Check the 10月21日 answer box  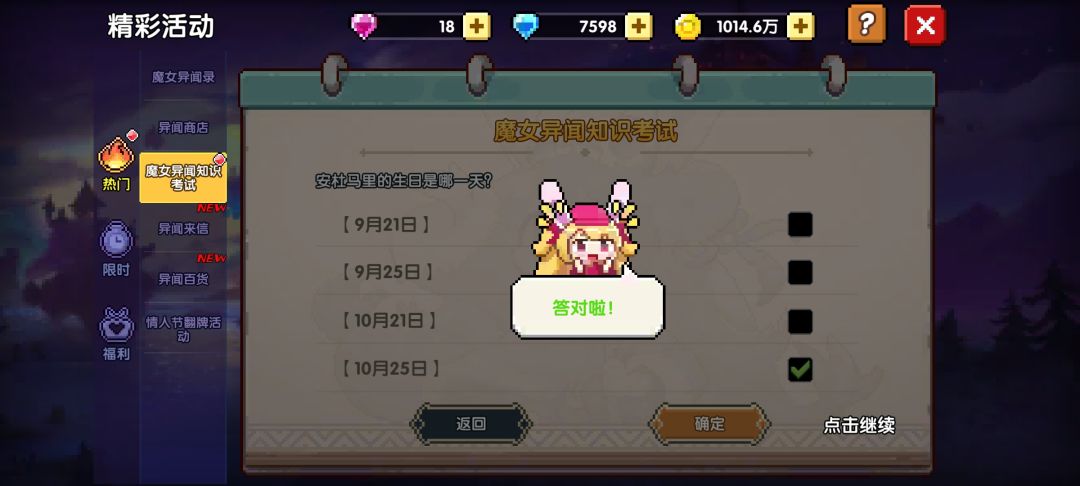pos(800,321)
